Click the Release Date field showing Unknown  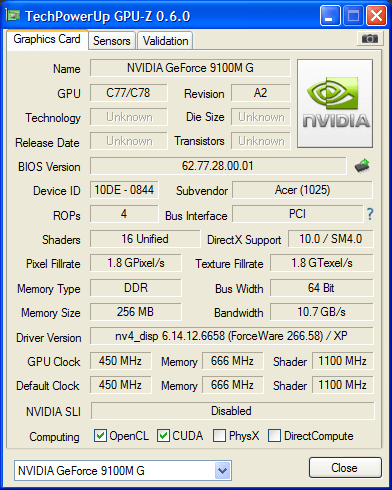click(x=128, y=141)
